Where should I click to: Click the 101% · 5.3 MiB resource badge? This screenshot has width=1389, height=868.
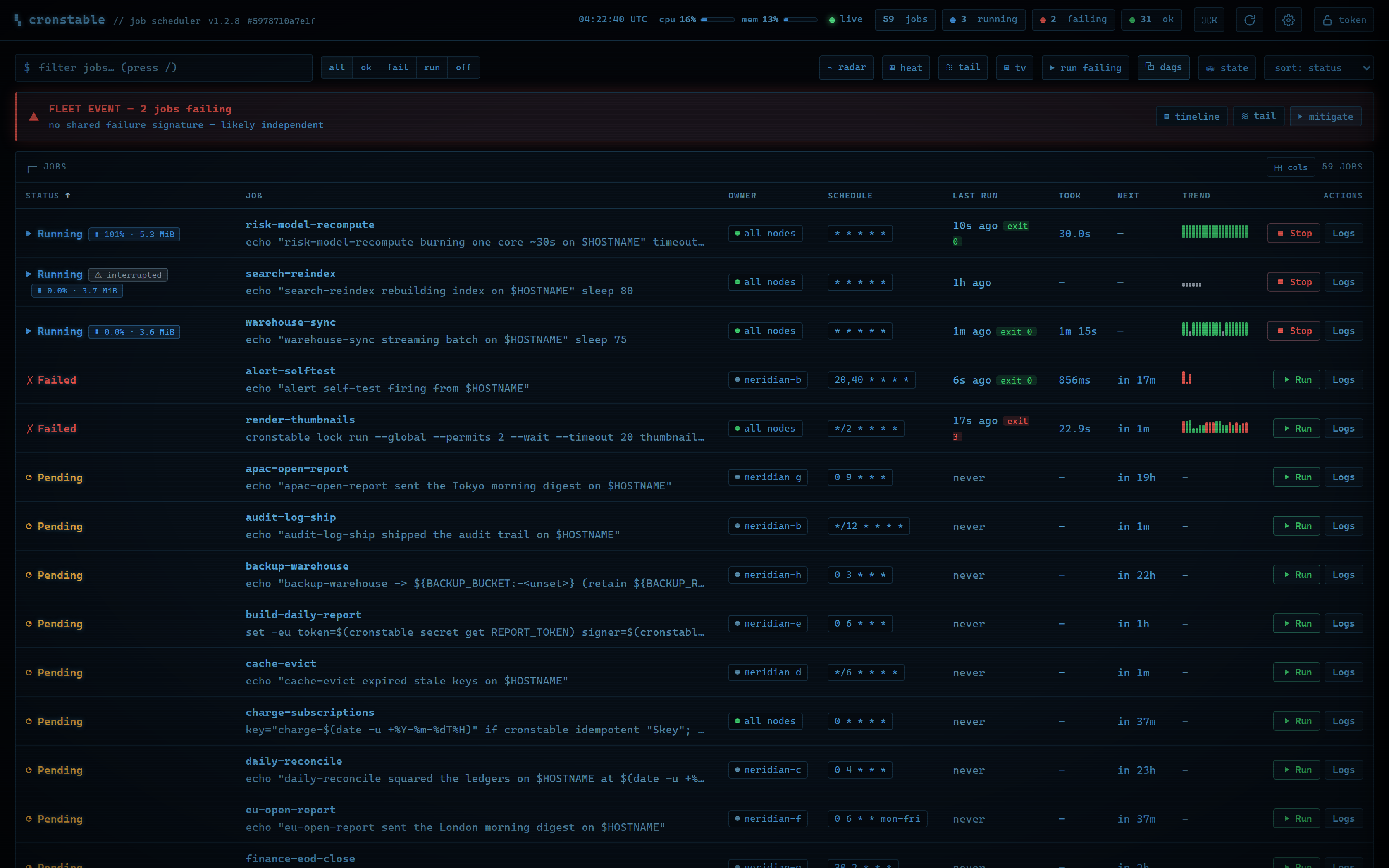coord(134,234)
